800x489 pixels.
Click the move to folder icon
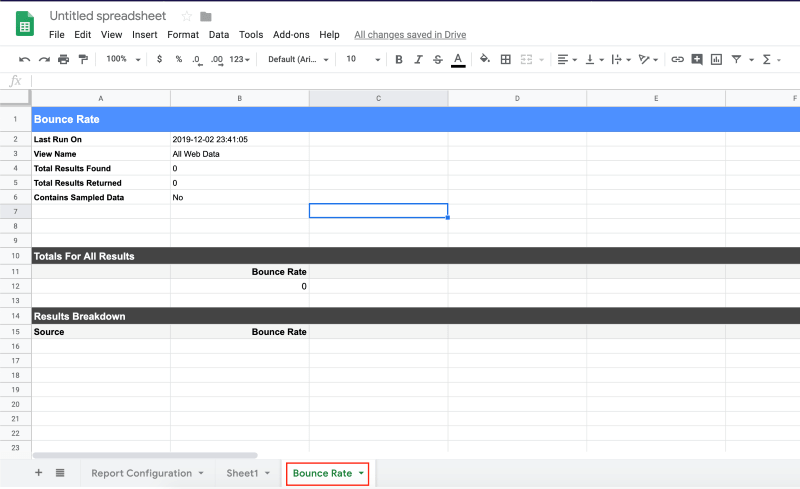206,17
